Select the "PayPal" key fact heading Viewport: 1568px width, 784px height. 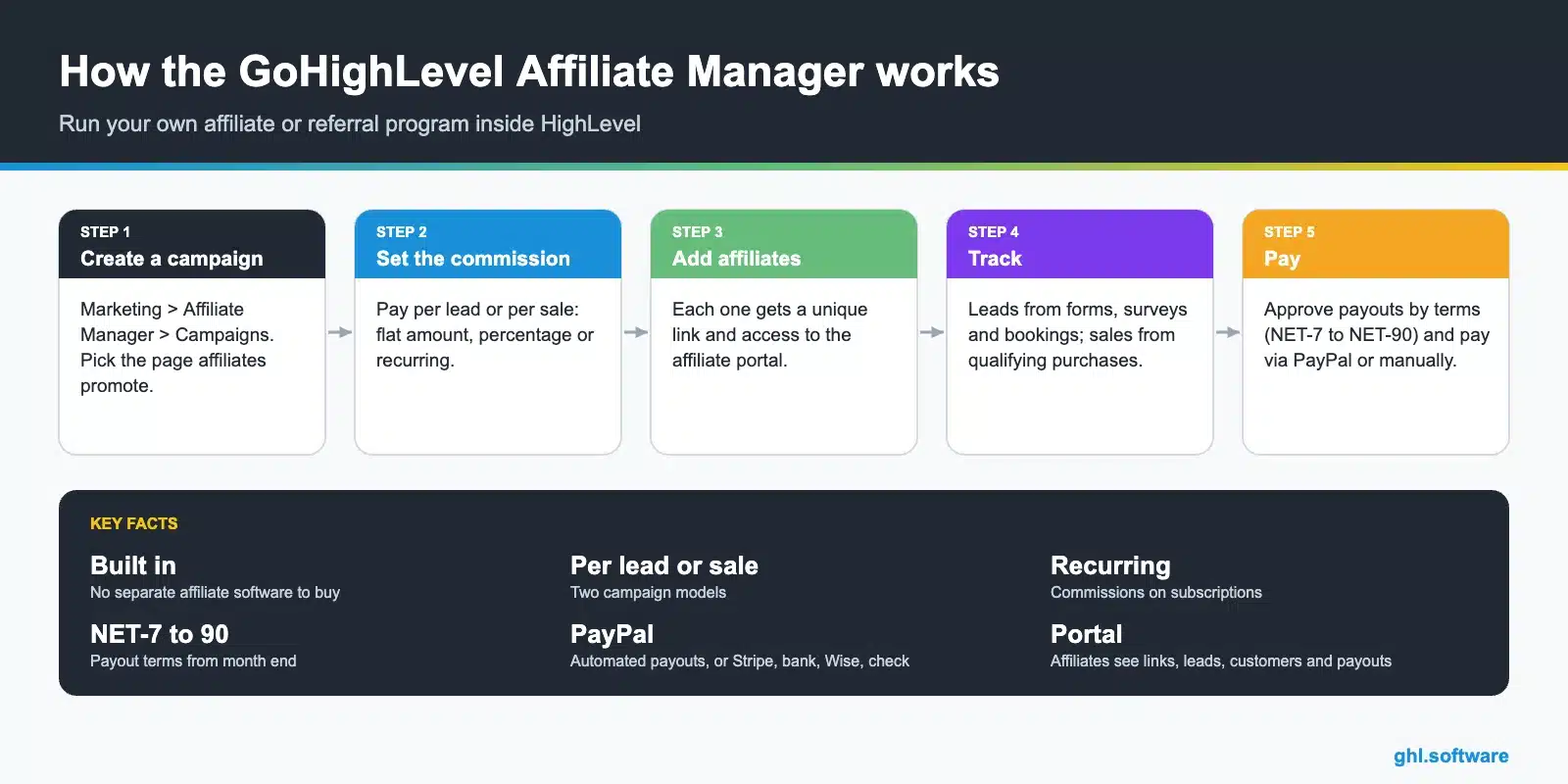pyautogui.click(x=612, y=634)
